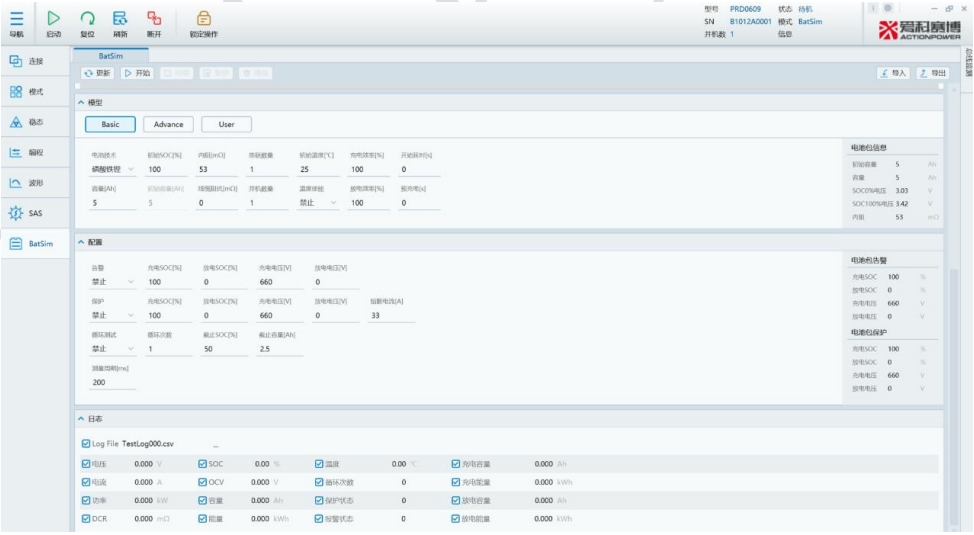Click the 锁定操作 lock icon

point(203,18)
